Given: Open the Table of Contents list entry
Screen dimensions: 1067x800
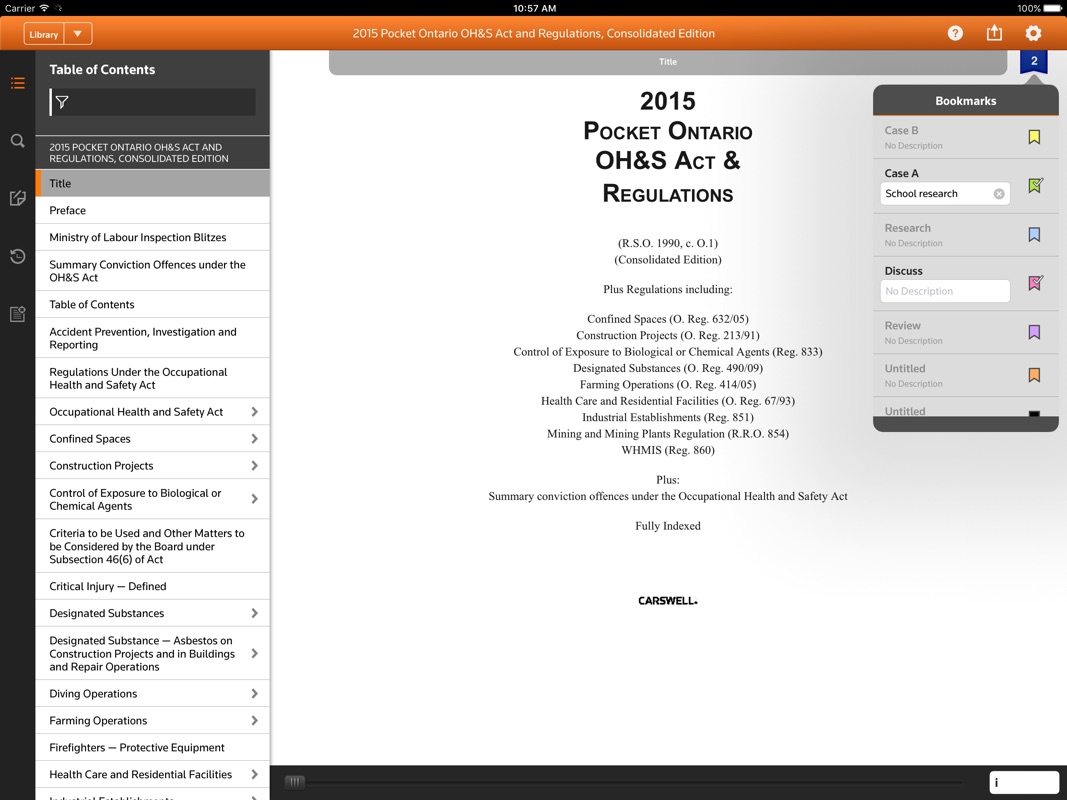Looking at the screenshot, I should (152, 304).
